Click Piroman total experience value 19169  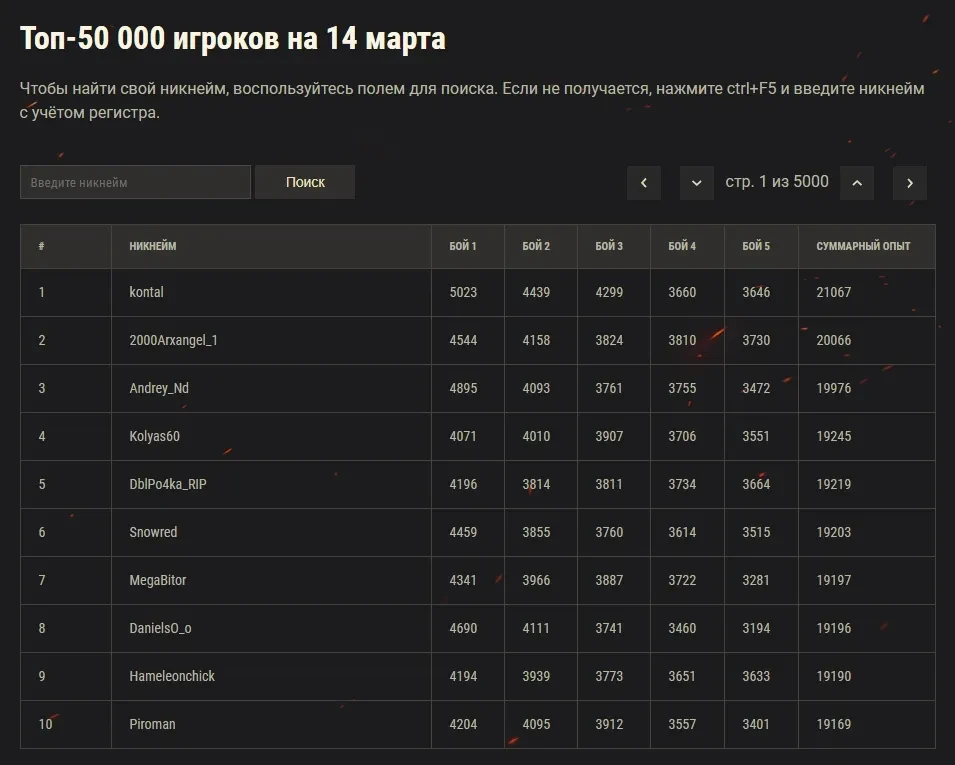(x=834, y=724)
